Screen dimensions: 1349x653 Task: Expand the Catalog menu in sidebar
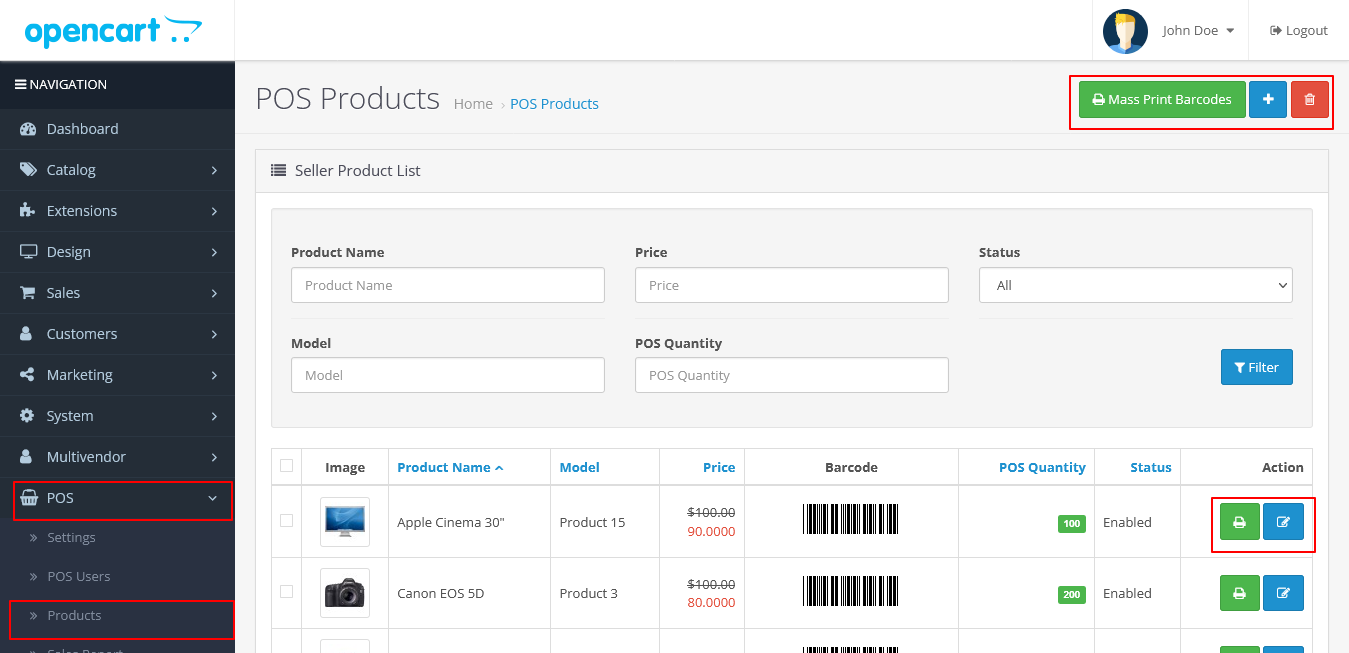tap(118, 170)
